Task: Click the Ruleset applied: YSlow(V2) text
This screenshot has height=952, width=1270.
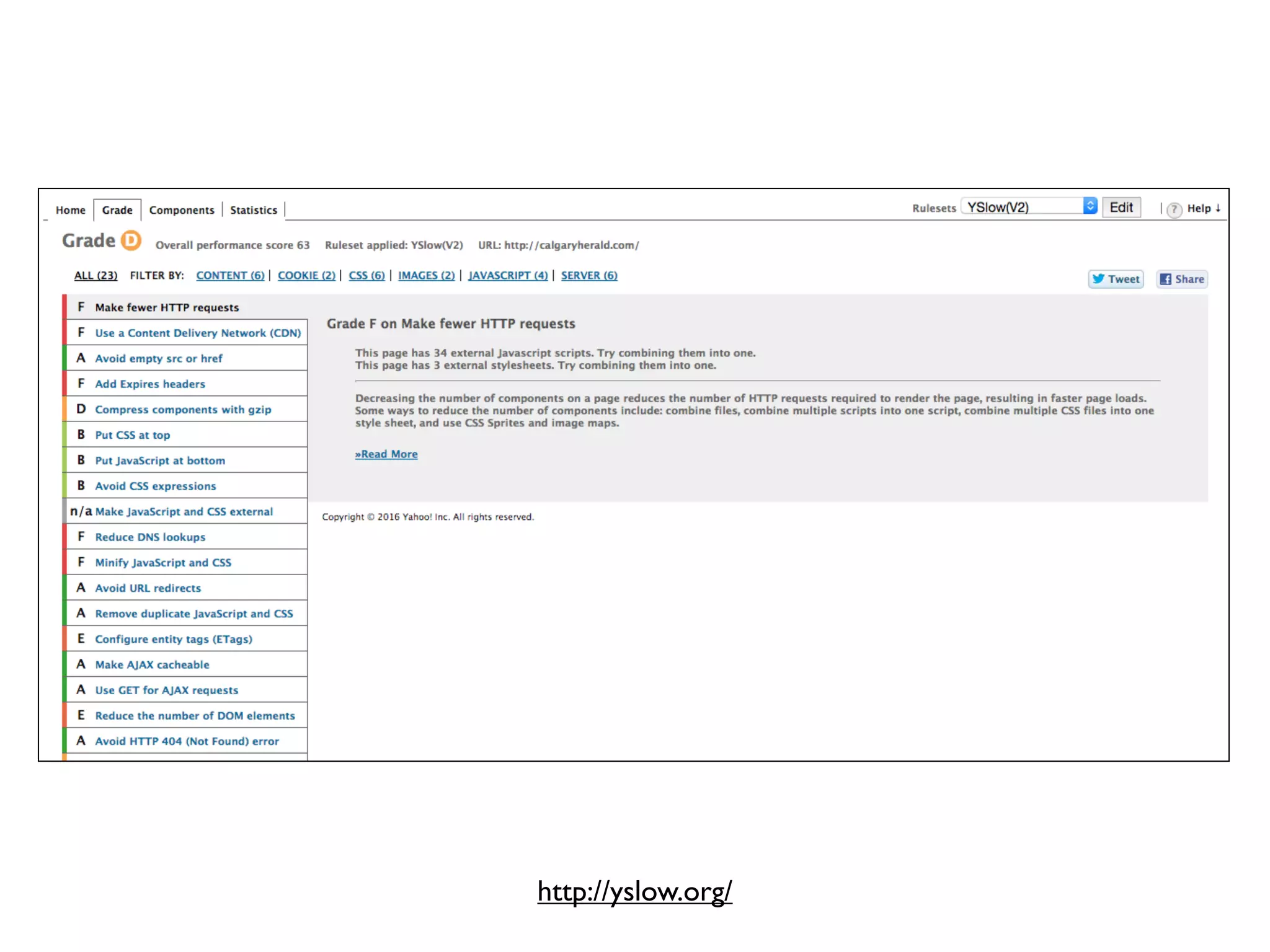Action: coord(394,245)
